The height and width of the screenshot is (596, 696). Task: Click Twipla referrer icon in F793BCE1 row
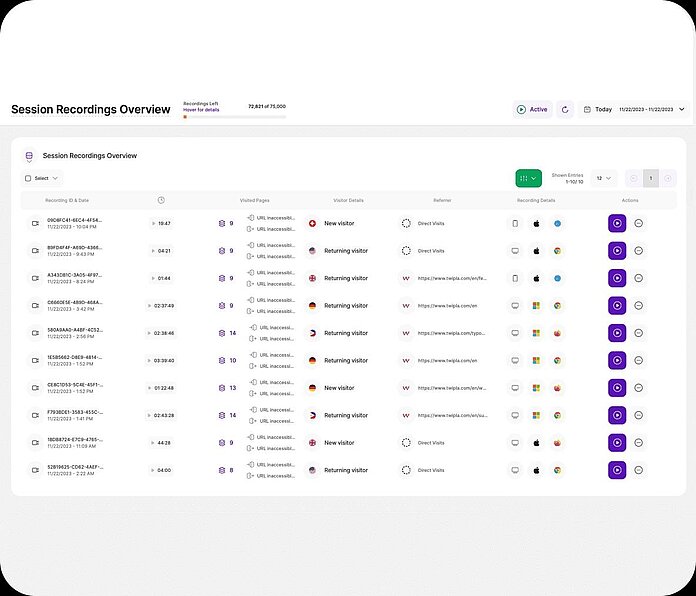[406, 415]
